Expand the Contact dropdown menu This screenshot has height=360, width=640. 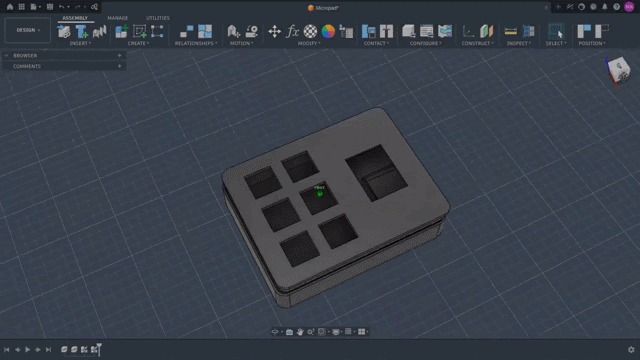(376, 43)
